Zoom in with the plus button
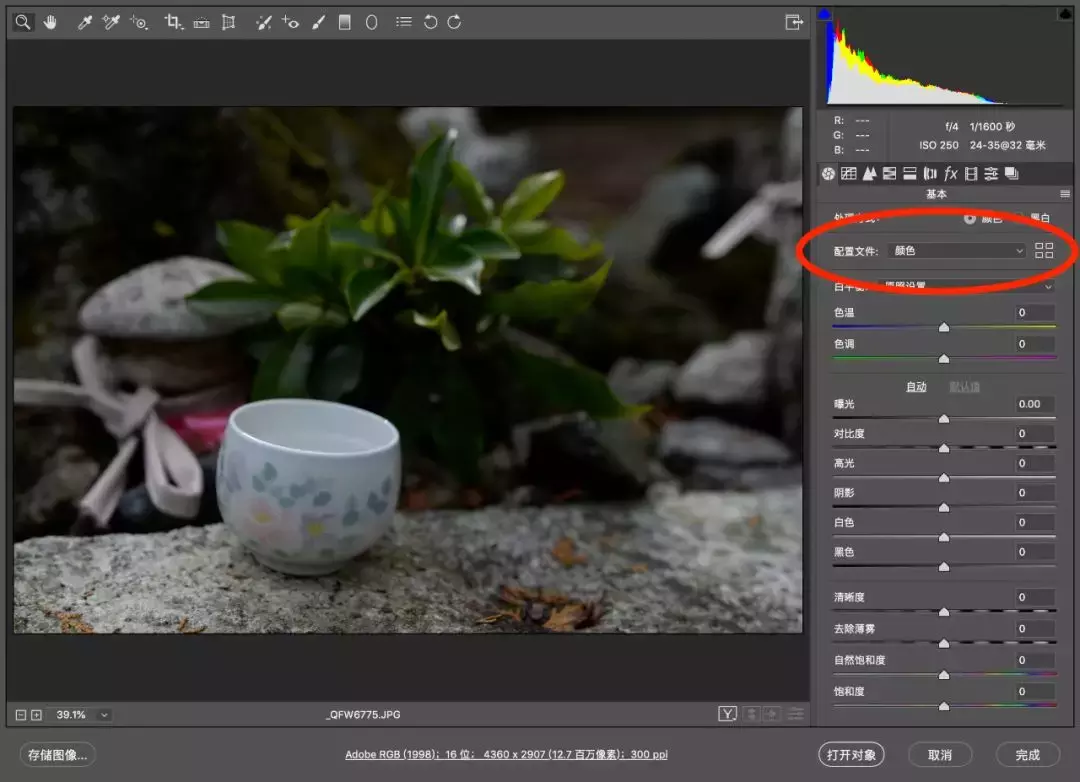Viewport: 1080px width, 782px height. (x=37, y=715)
